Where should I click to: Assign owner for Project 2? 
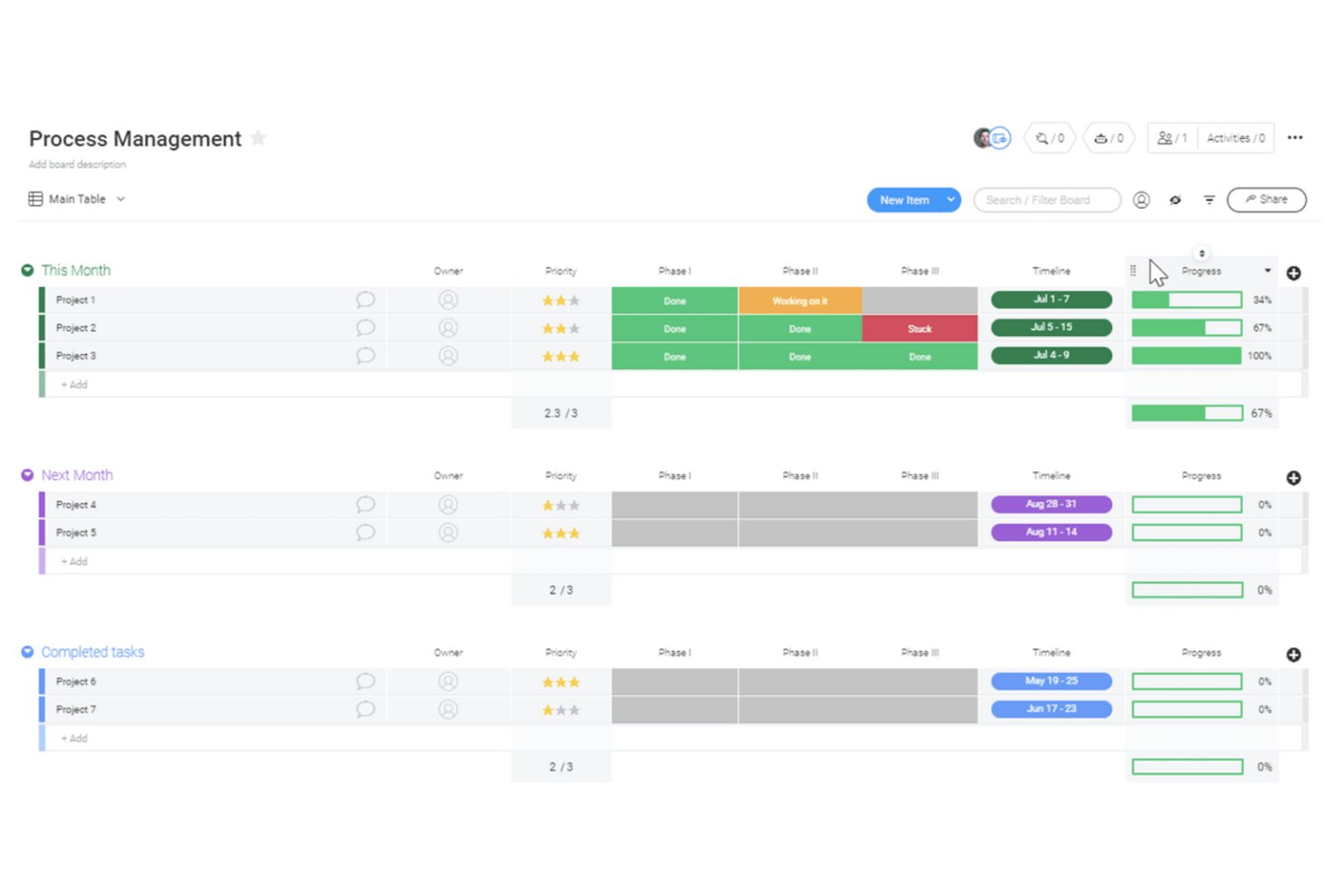click(448, 328)
